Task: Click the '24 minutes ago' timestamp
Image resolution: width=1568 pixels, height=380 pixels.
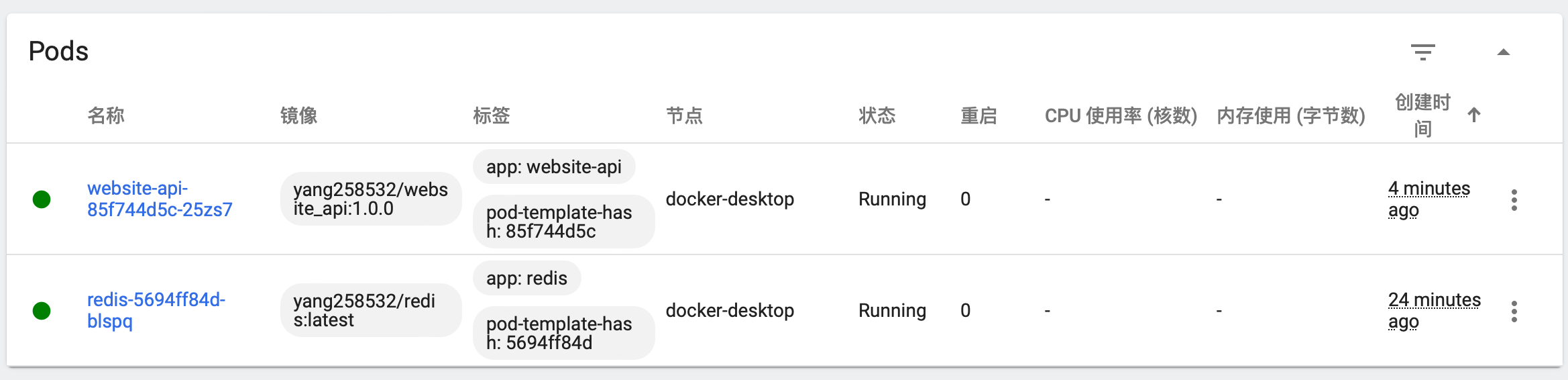Action: 1434,310
